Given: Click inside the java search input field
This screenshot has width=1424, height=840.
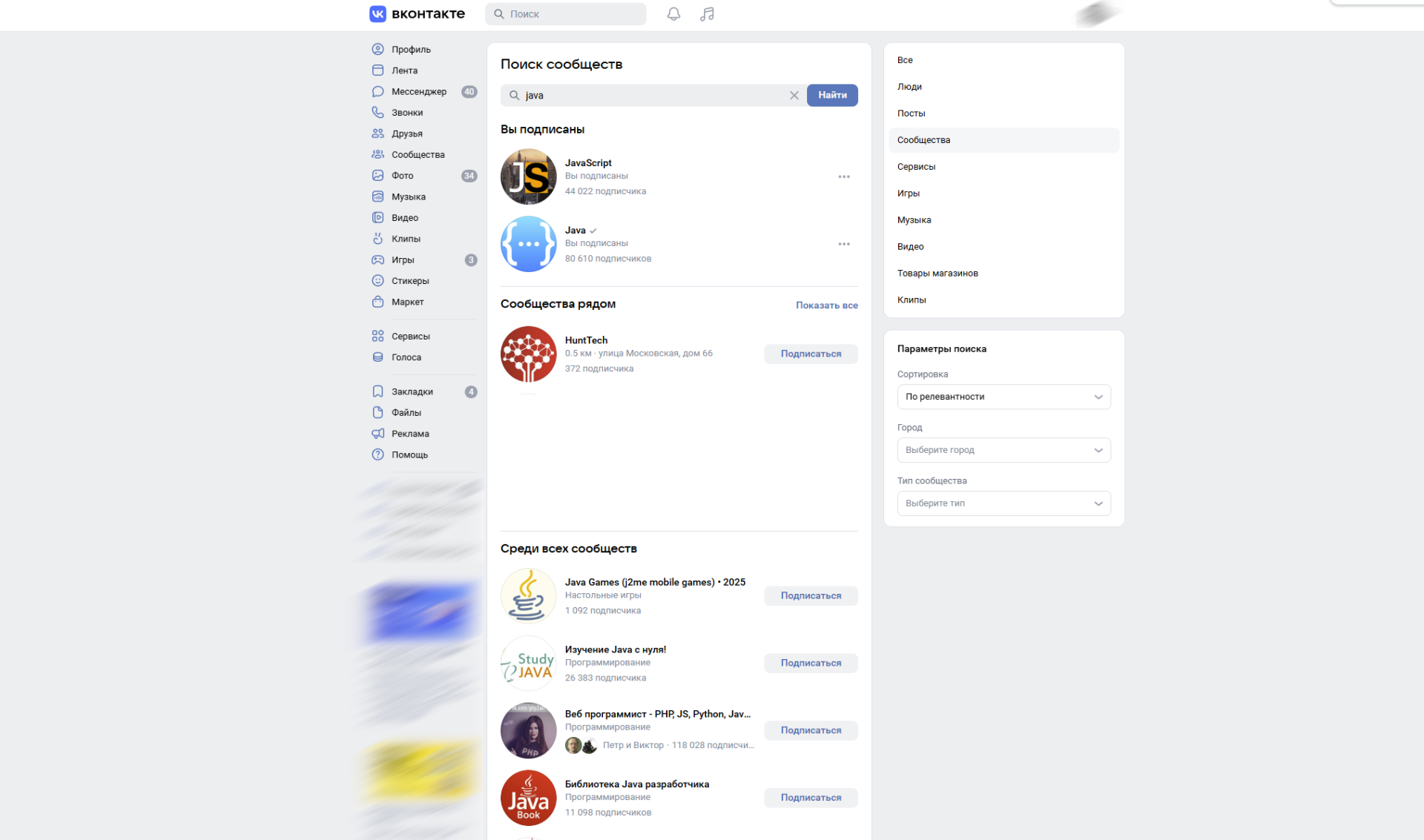Looking at the screenshot, I should click(x=653, y=95).
